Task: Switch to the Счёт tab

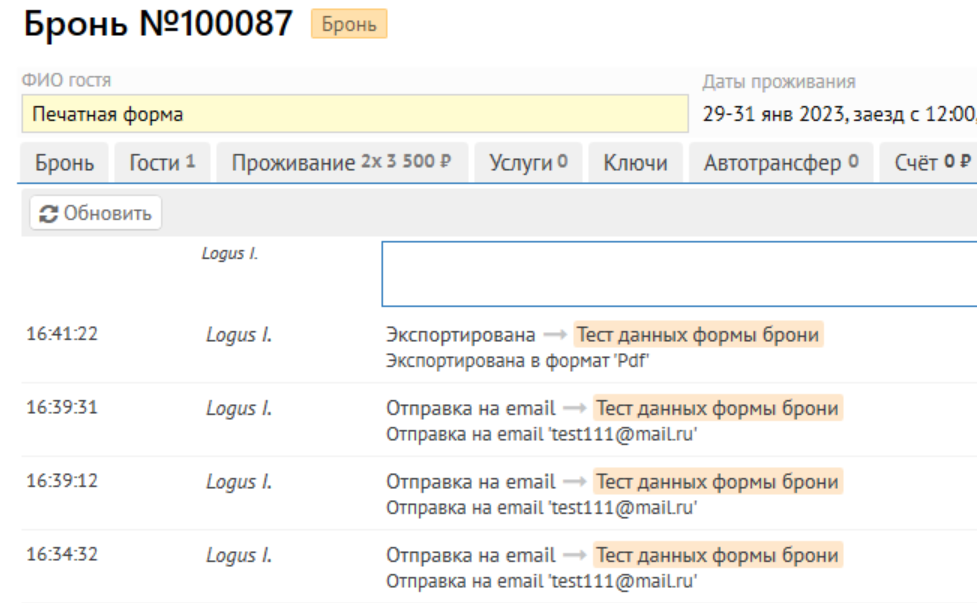Action: coord(930,163)
